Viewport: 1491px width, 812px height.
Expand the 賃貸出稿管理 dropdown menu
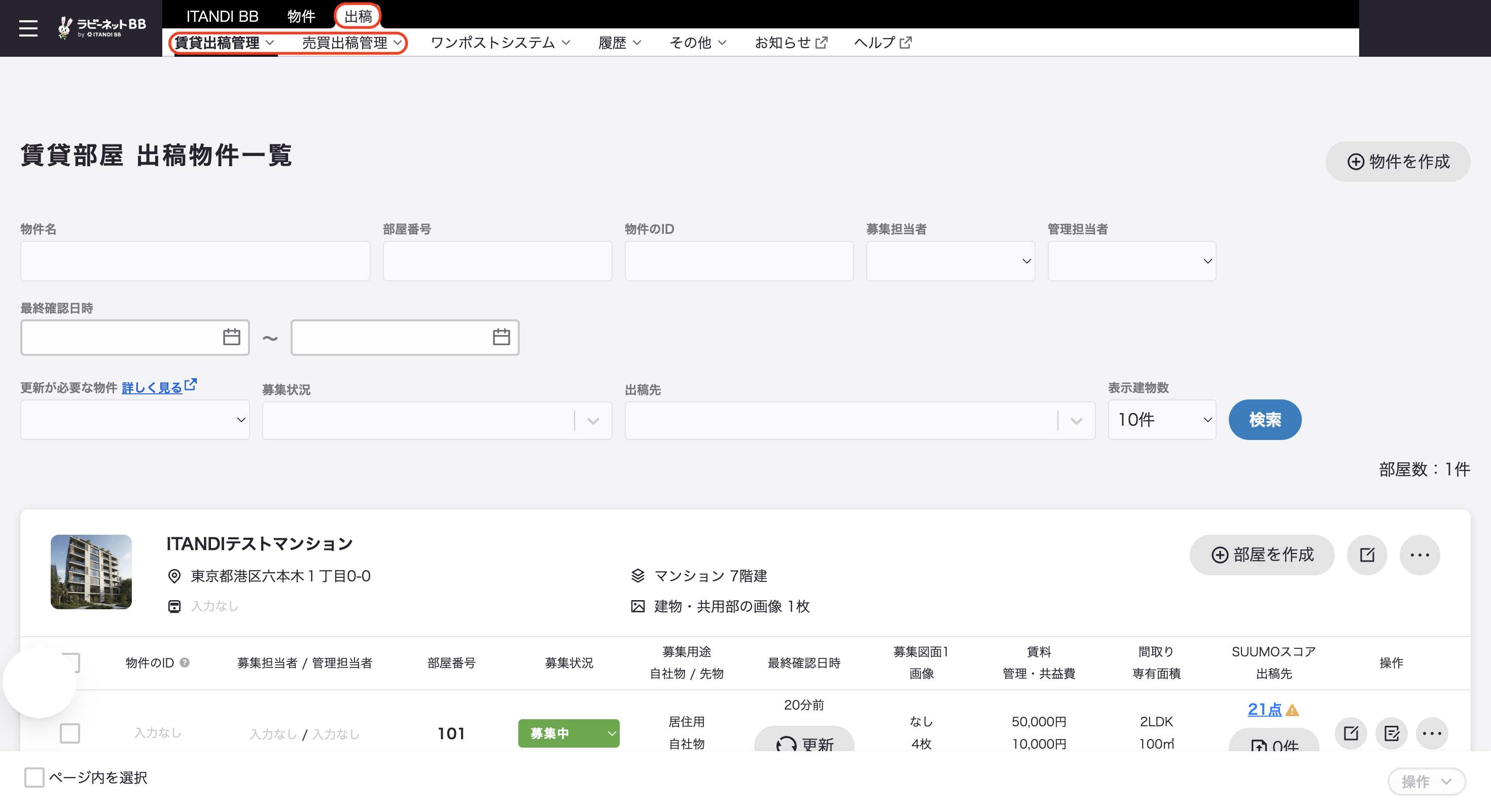pyautogui.click(x=225, y=43)
